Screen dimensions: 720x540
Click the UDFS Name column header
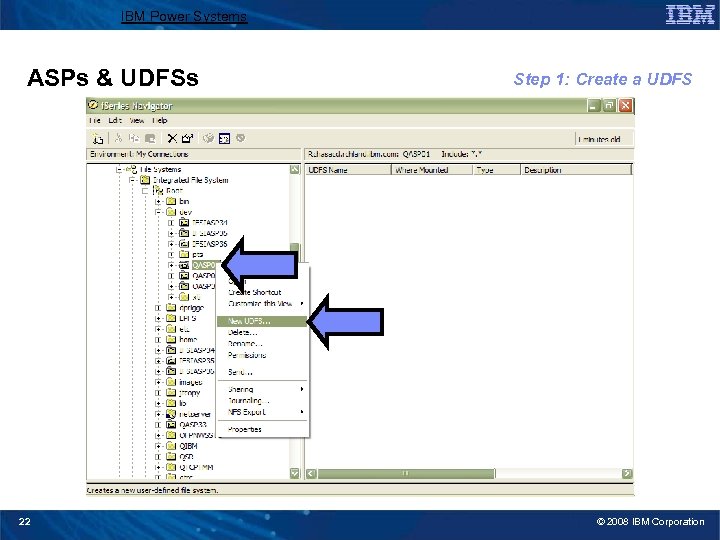click(349, 170)
